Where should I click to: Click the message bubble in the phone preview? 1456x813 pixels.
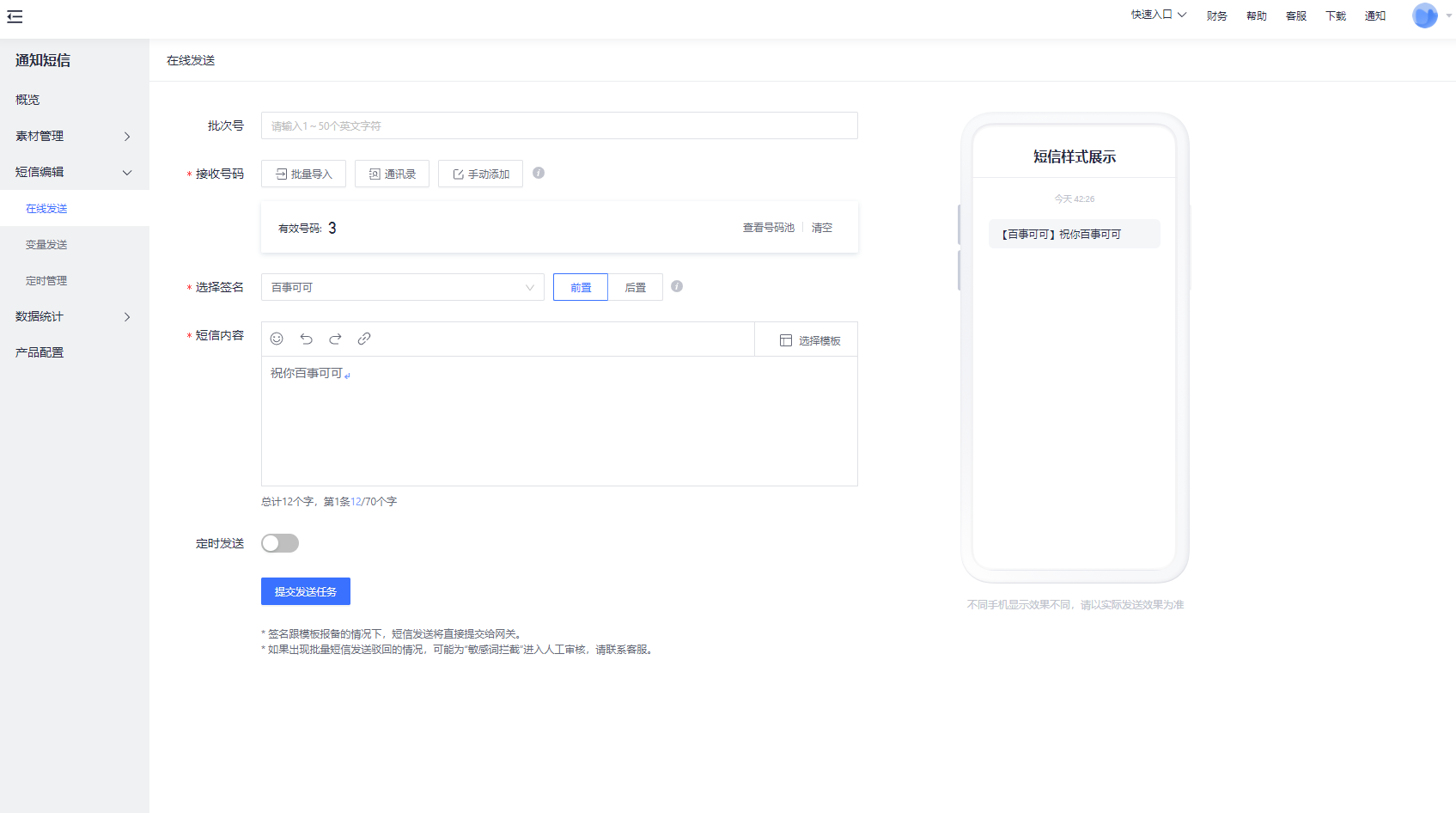click(x=1074, y=234)
